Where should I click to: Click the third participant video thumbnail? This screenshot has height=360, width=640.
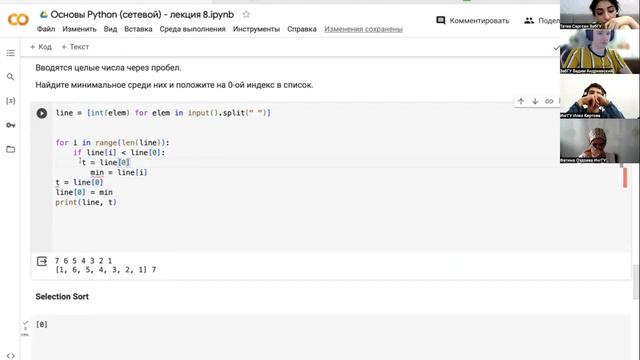point(599,96)
